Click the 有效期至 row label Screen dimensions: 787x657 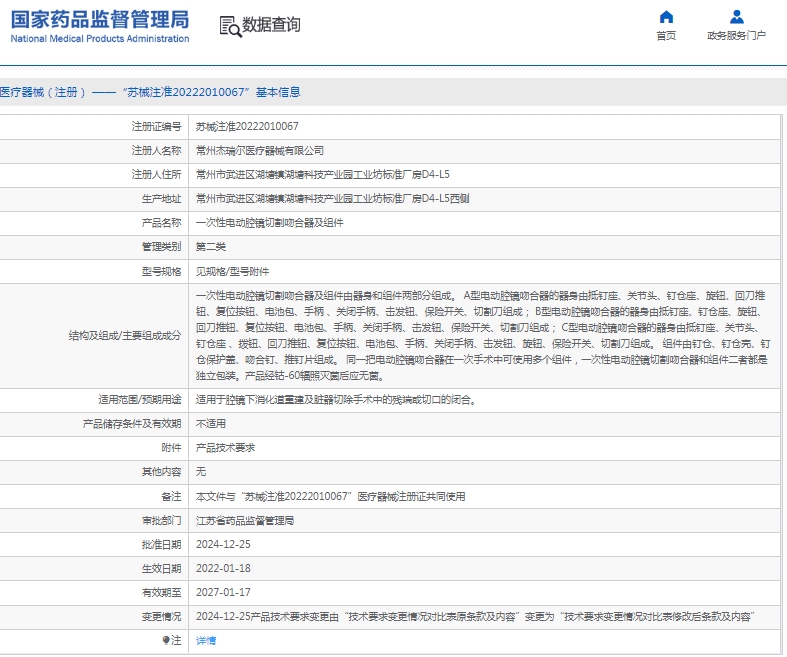161,593
